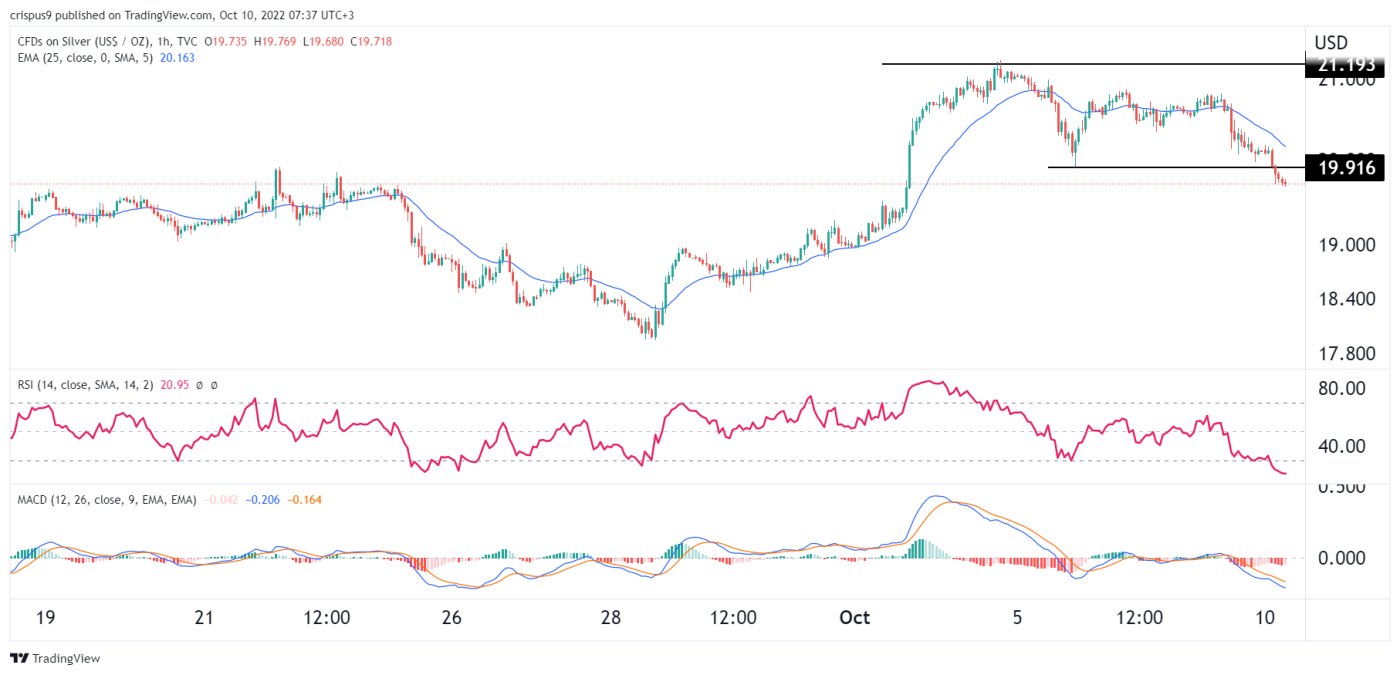Click the MACD value -0.206

point(263,499)
